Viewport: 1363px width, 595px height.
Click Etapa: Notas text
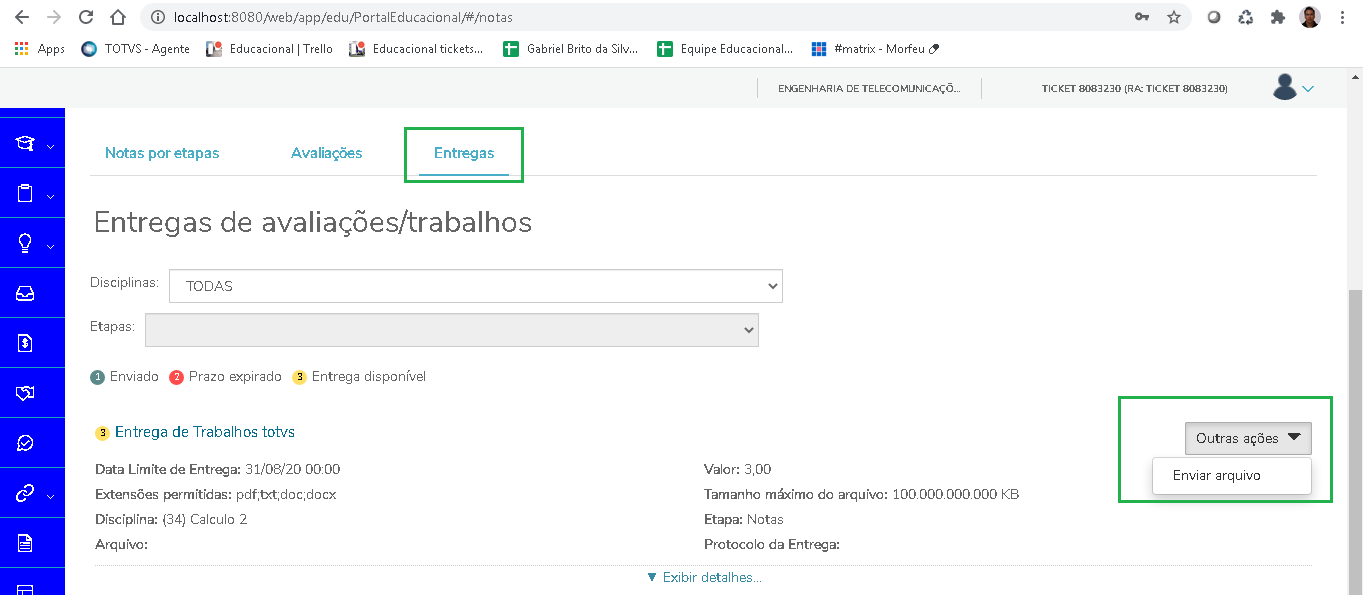(744, 519)
